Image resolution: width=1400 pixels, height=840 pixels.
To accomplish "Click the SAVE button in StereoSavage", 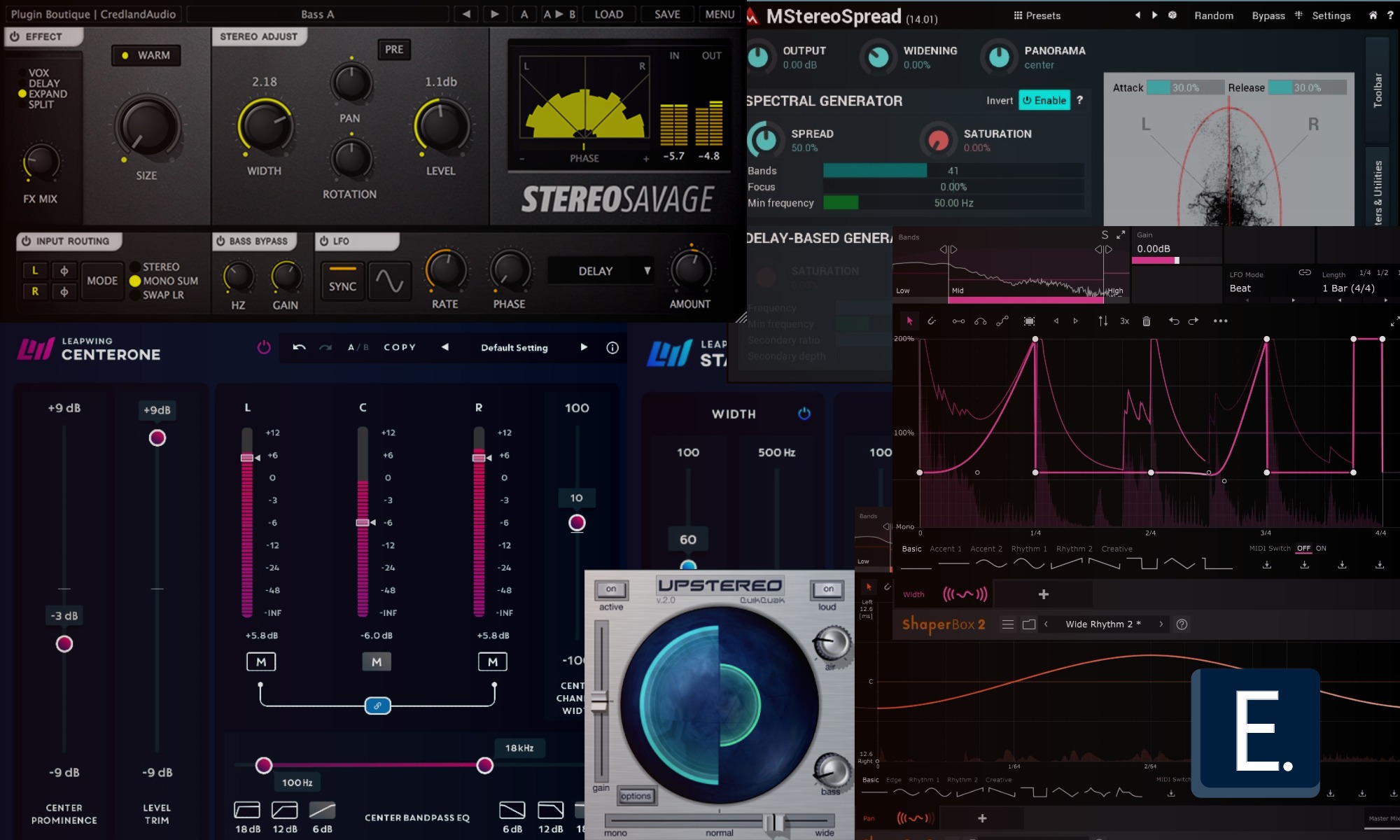I will click(667, 14).
